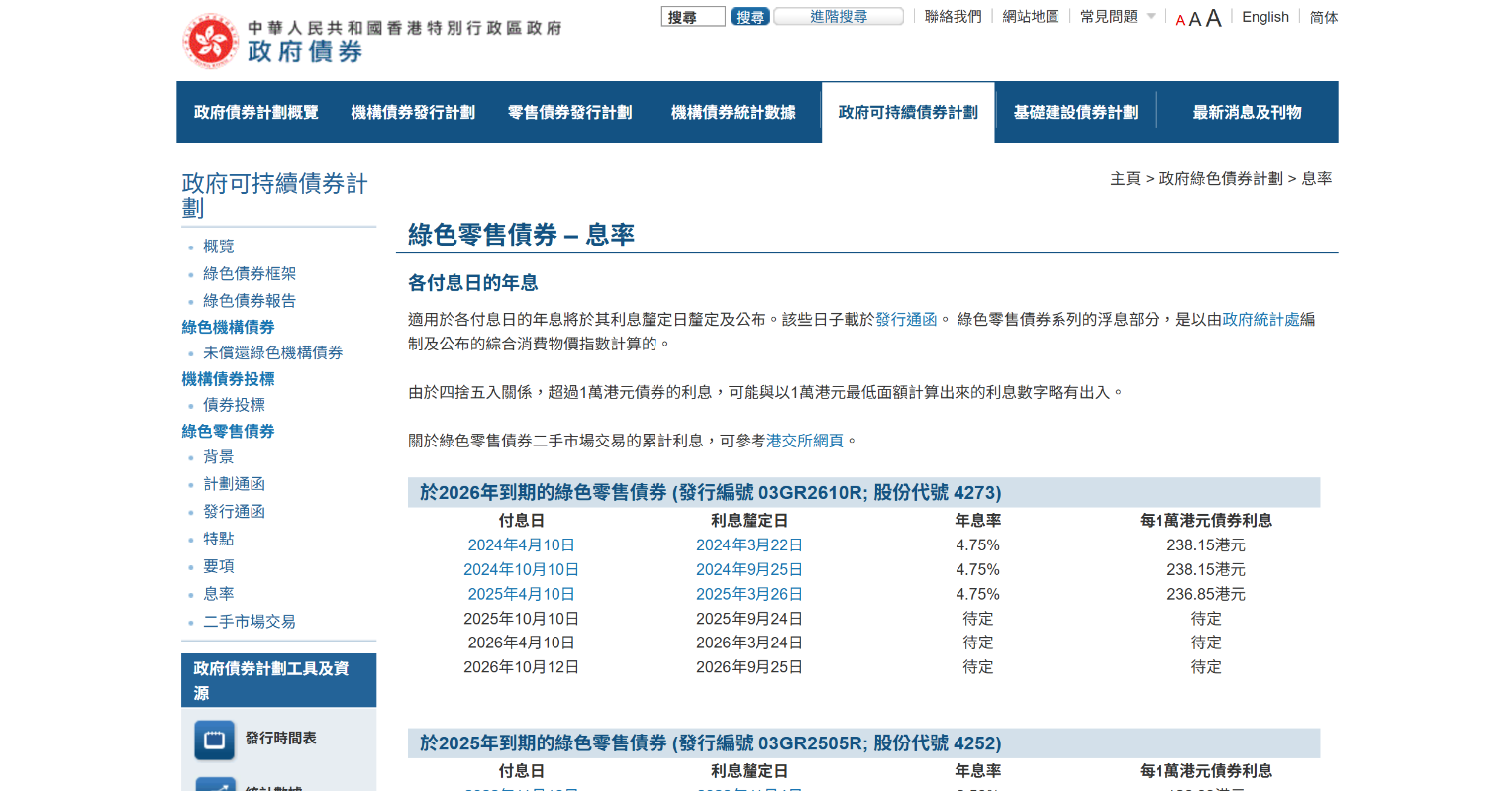Switch to 简体 simplified Chinese
The image size is (1512, 791).
coord(1323,17)
